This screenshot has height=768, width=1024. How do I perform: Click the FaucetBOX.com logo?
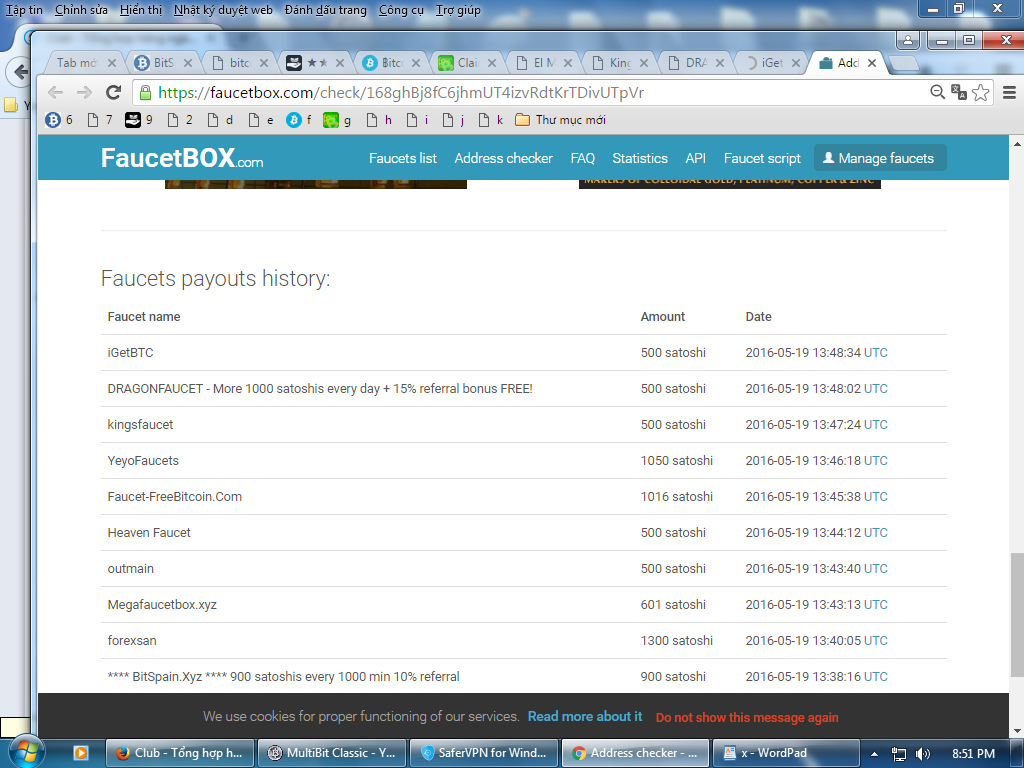click(x=182, y=158)
